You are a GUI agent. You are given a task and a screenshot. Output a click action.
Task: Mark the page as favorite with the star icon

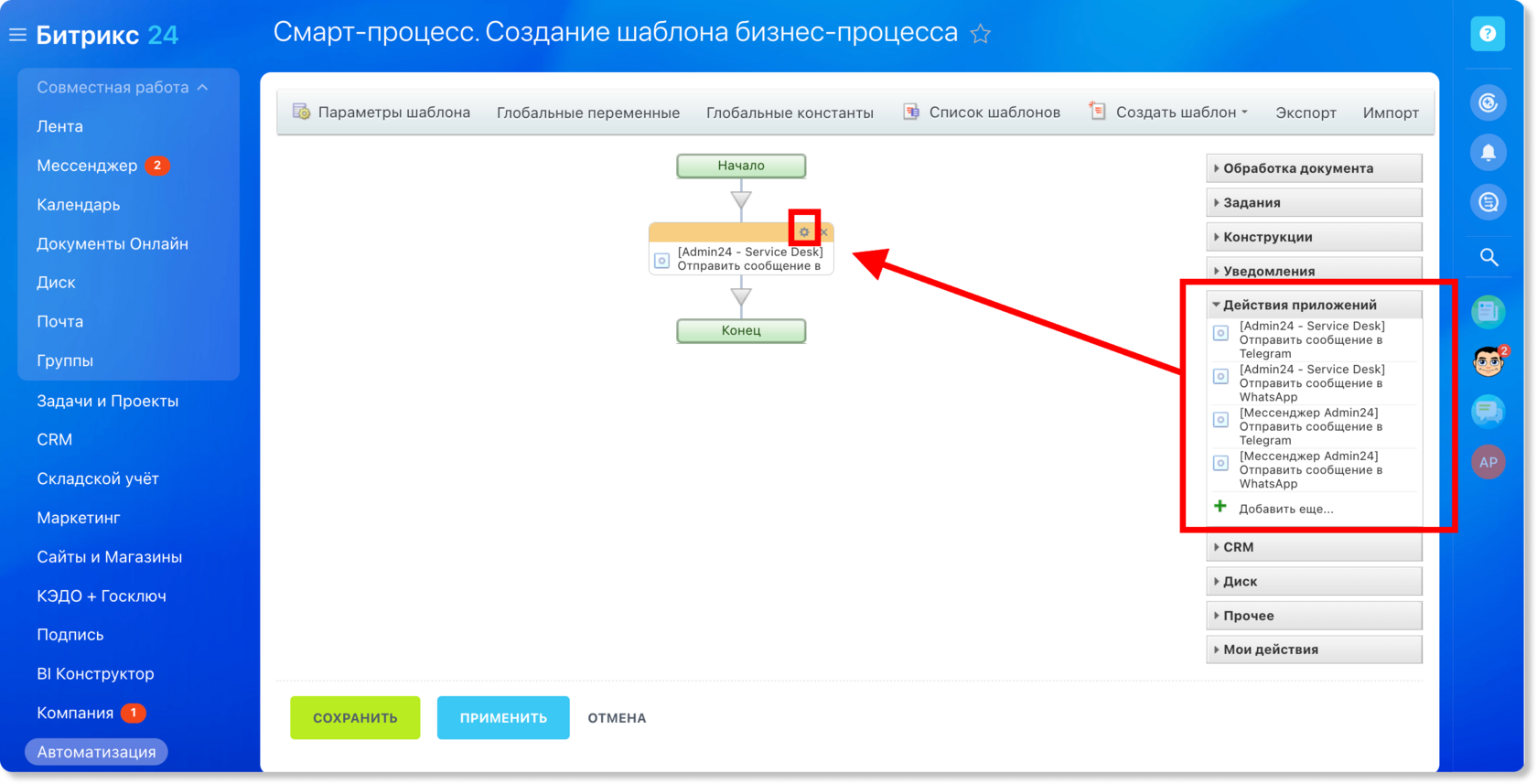click(981, 34)
